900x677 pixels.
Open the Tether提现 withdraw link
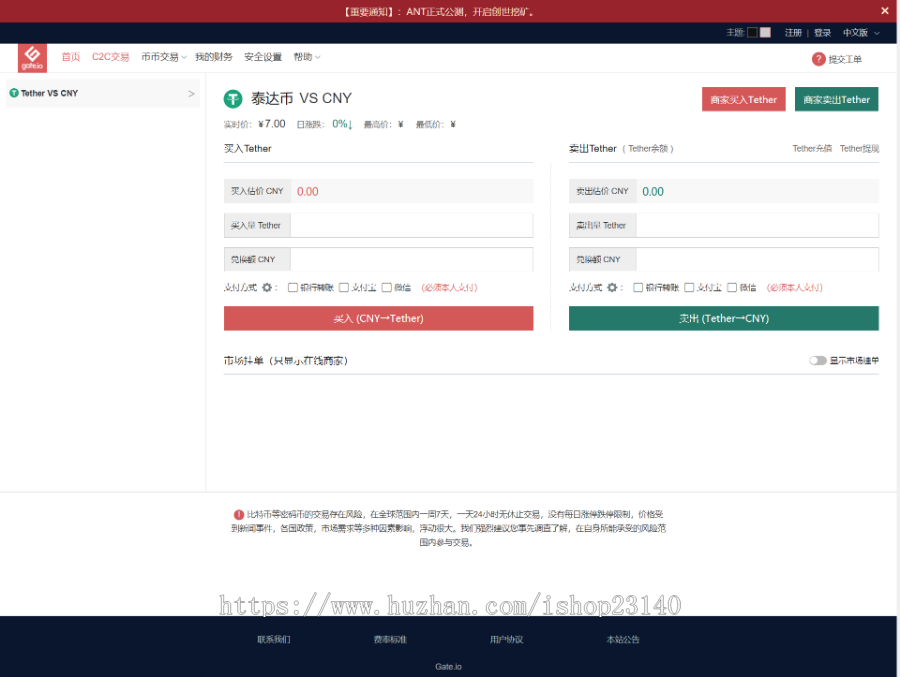tap(859, 149)
